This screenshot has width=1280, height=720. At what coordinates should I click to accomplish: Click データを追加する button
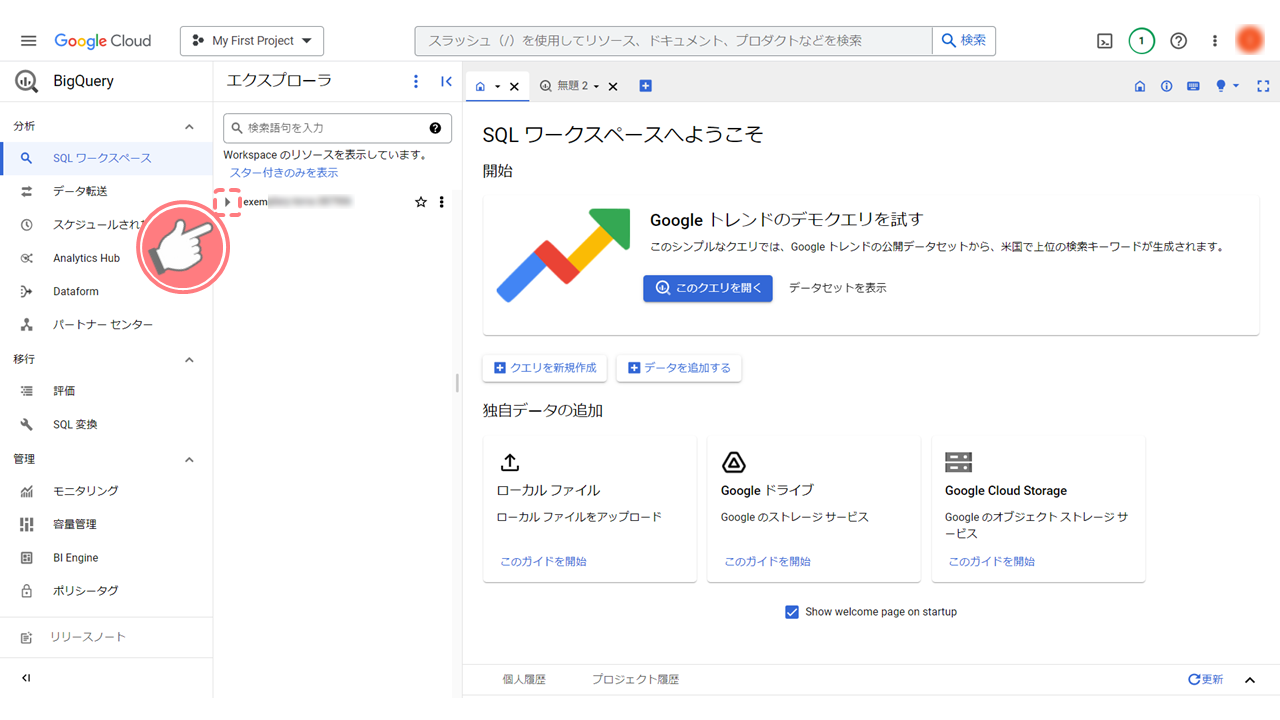(679, 368)
